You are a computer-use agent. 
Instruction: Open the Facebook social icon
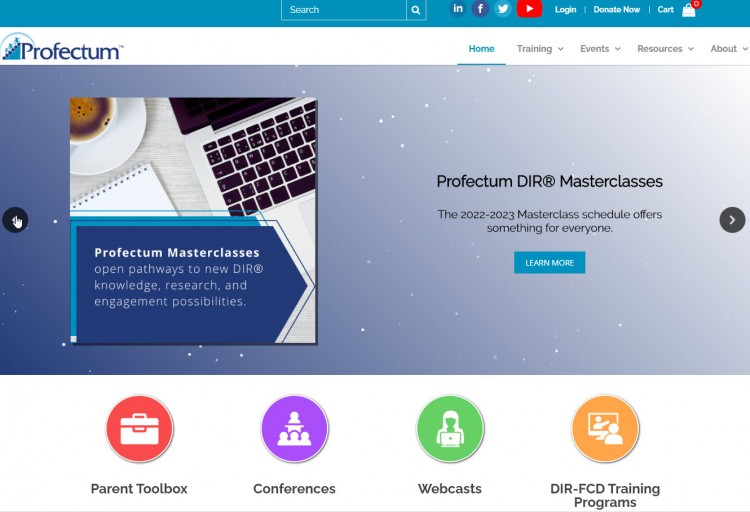(x=481, y=9)
